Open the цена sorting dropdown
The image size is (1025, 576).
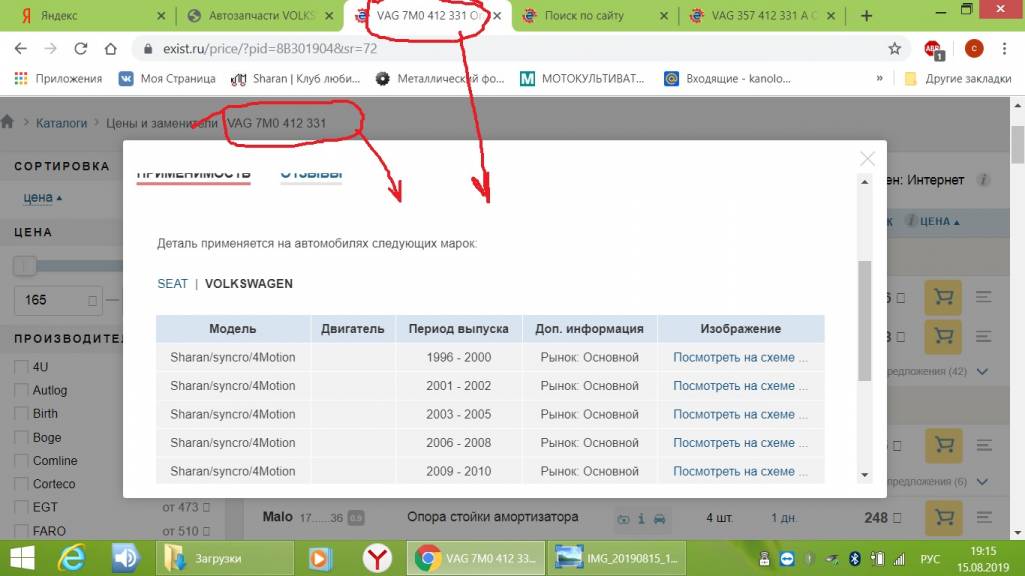point(42,198)
